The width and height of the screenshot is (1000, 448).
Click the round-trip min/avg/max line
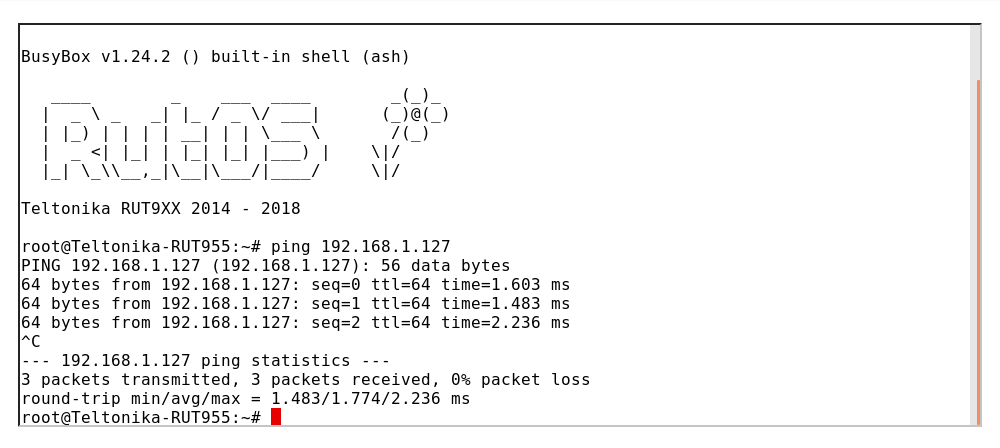(x=245, y=399)
